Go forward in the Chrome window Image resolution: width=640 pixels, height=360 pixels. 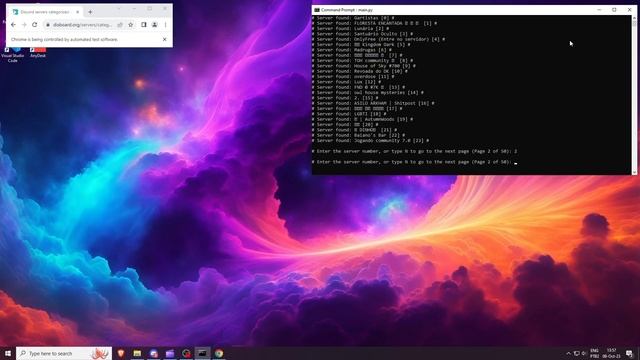(x=24, y=25)
